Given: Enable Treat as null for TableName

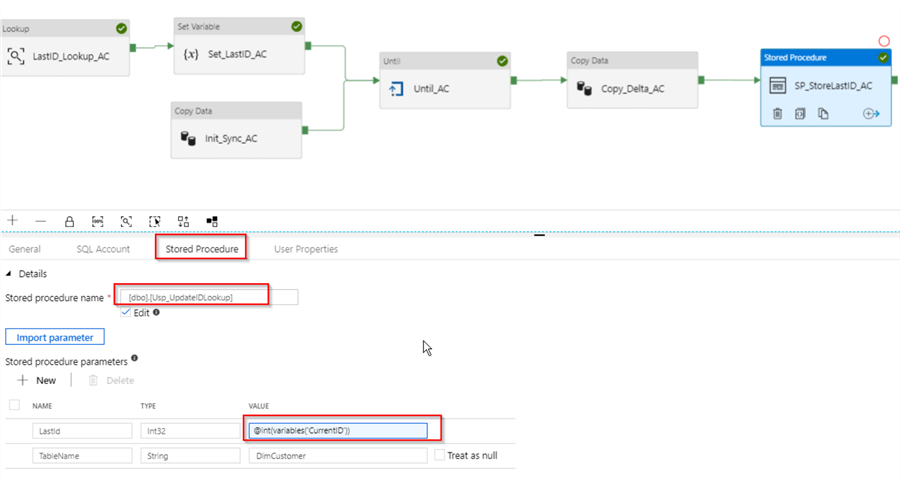Looking at the screenshot, I should tap(439, 455).
